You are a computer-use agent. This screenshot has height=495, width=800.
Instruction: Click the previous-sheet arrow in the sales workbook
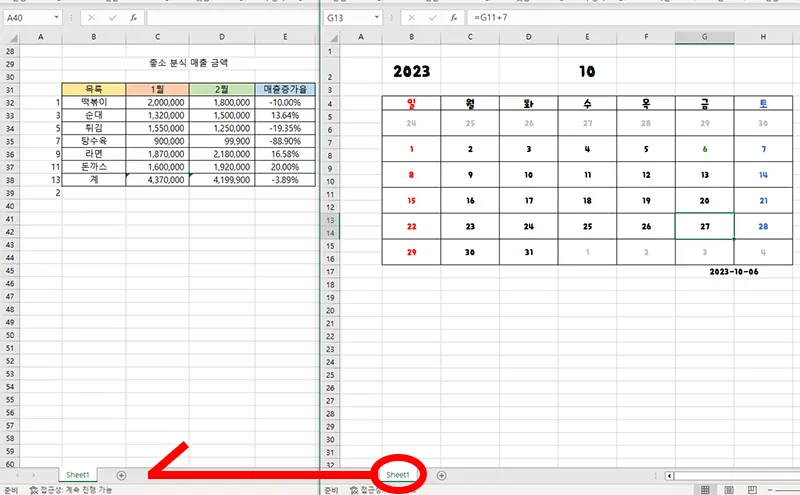17,475
